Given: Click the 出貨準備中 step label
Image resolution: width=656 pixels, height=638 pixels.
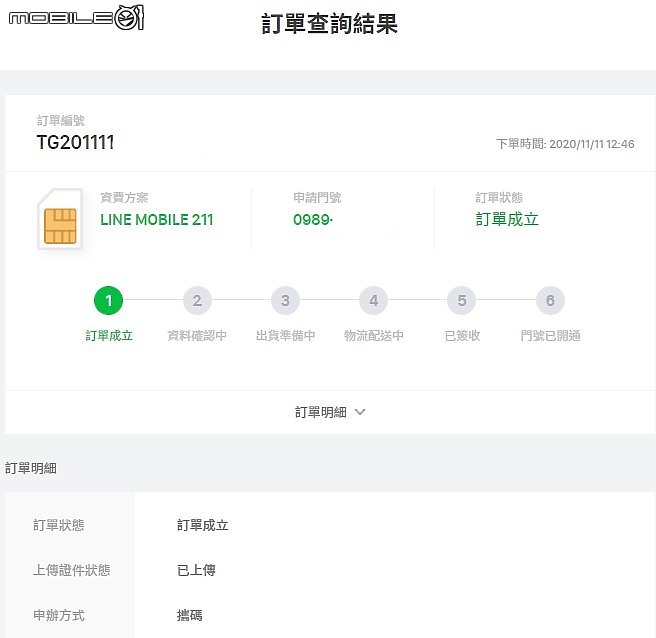Looking at the screenshot, I should pos(285,336).
